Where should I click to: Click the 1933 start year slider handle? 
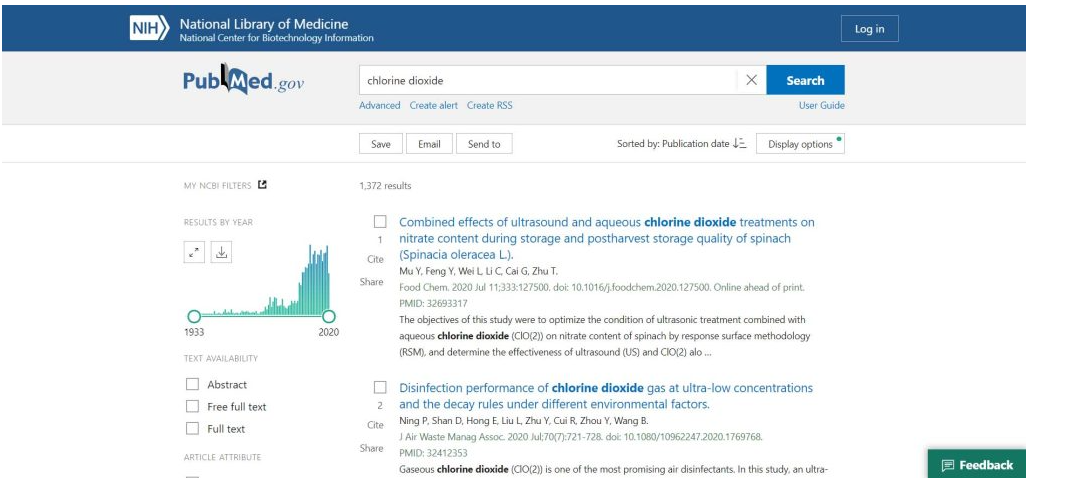(x=194, y=316)
